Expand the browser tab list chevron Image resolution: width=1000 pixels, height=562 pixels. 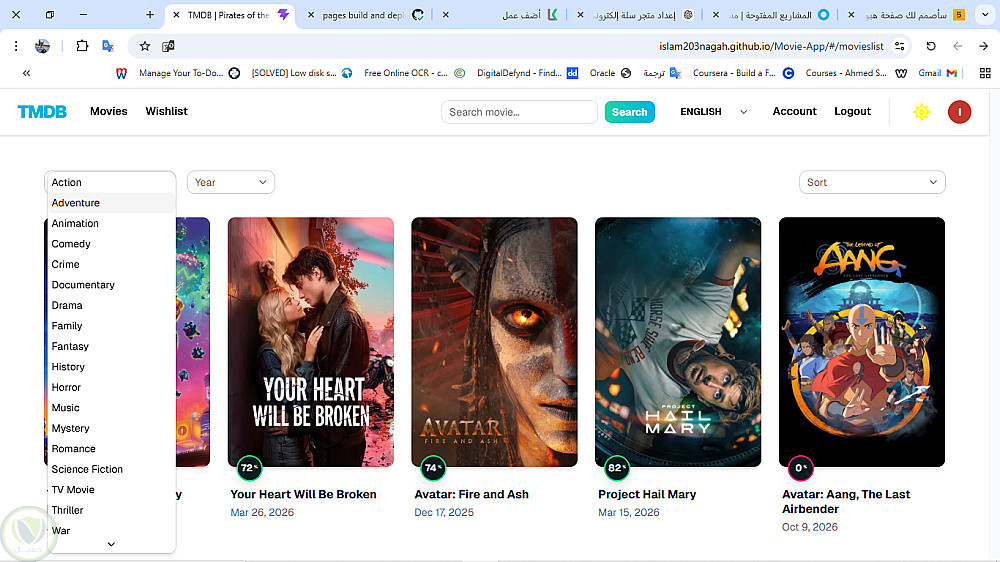985,15
